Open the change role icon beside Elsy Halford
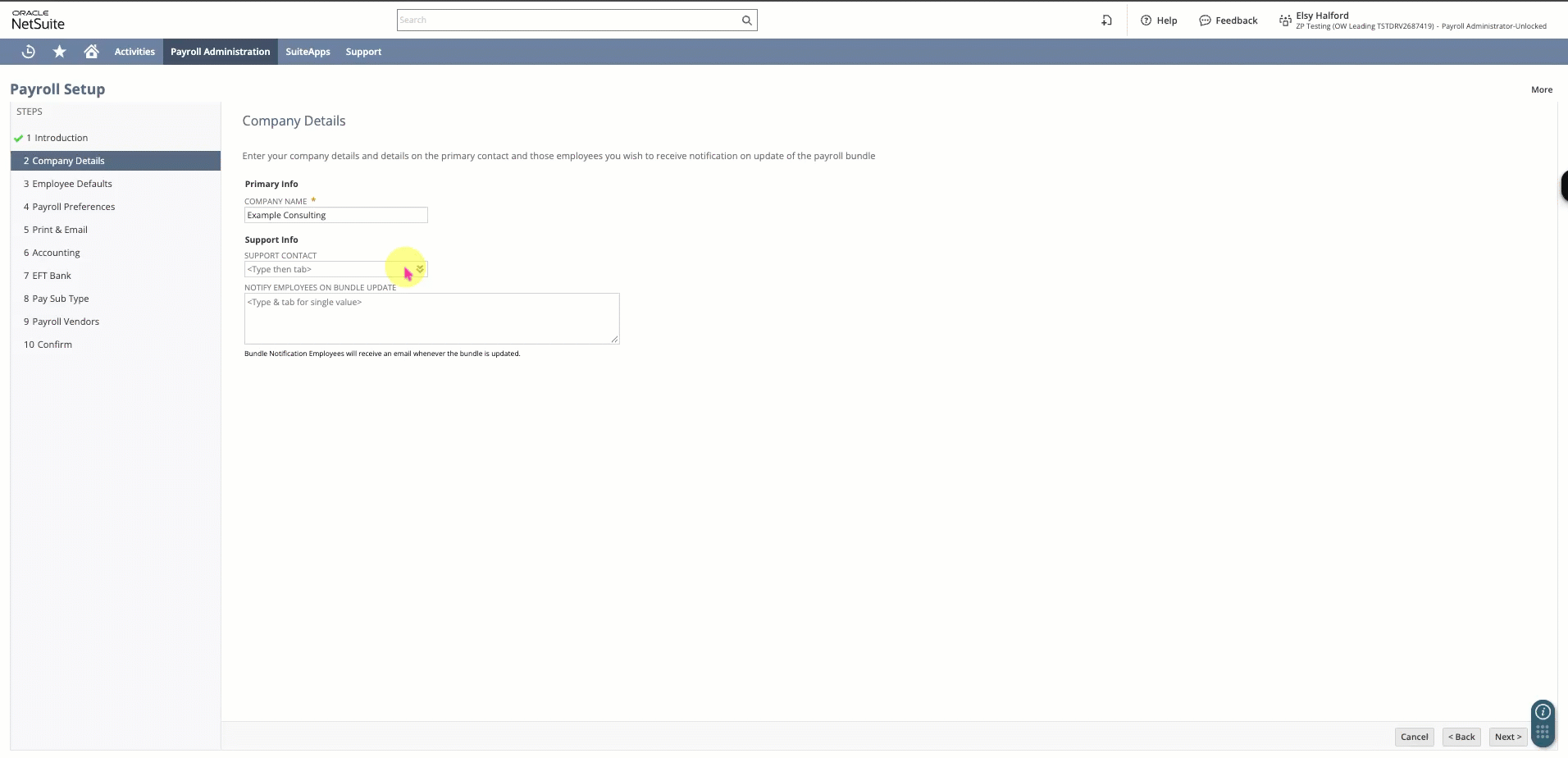Image resolution: width=1568 pixels, height=758 pixels. point(1285,21)
